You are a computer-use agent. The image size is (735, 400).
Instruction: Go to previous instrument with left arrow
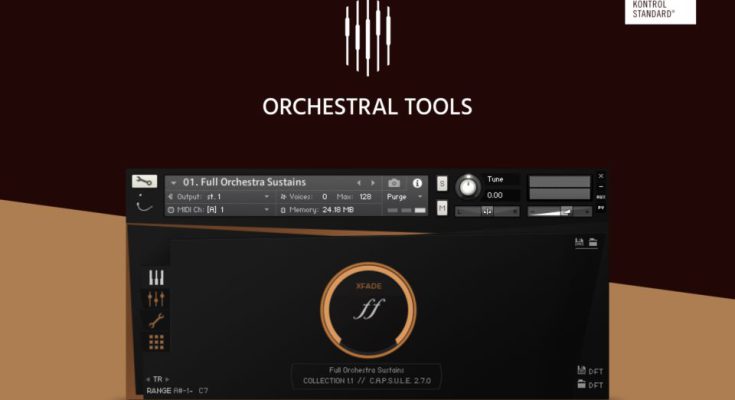(359, 183)
